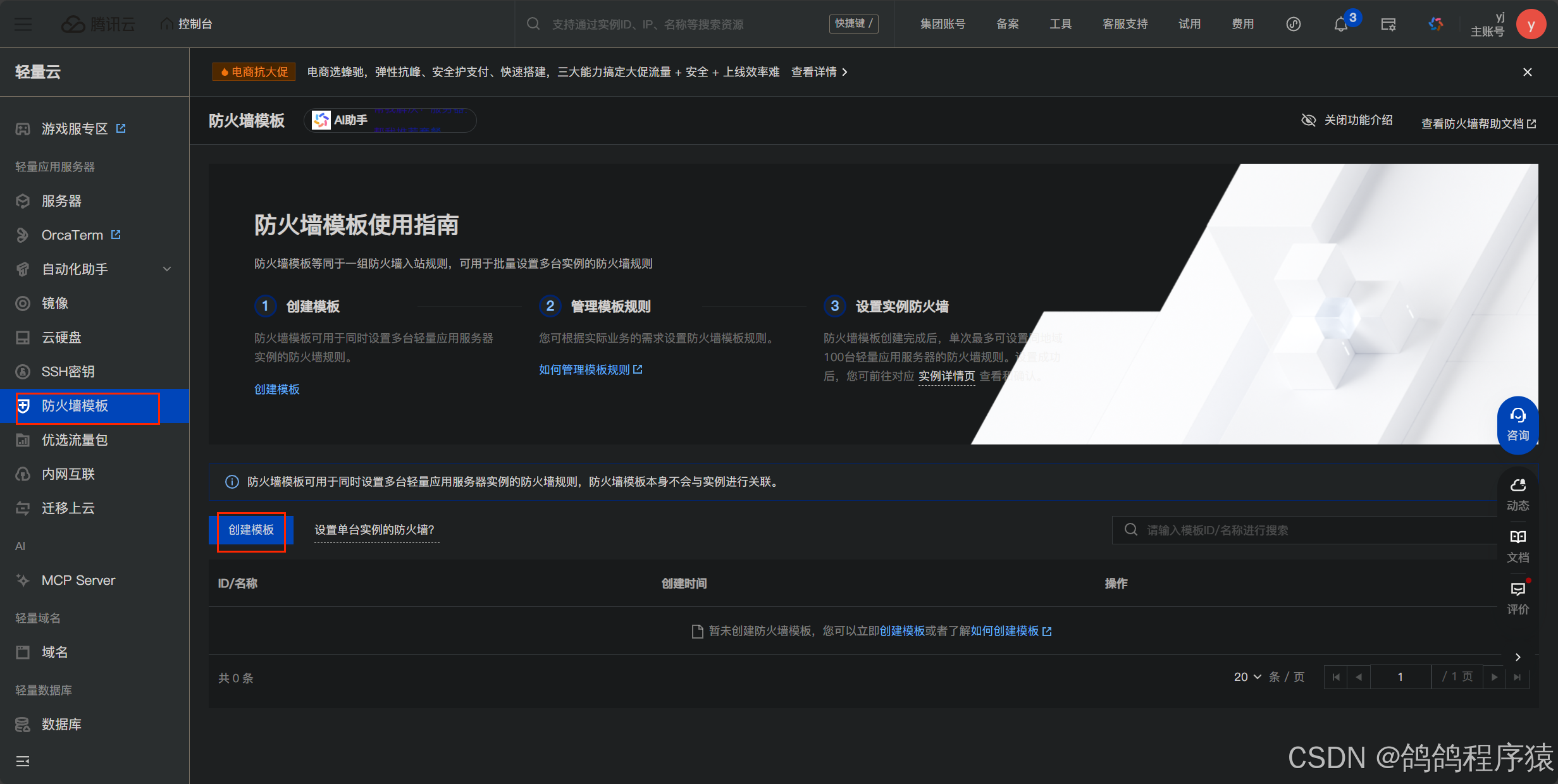Open the 动态 cloud icon panel
This screenshot has width=1558, height=784.
coord(1518,486)
